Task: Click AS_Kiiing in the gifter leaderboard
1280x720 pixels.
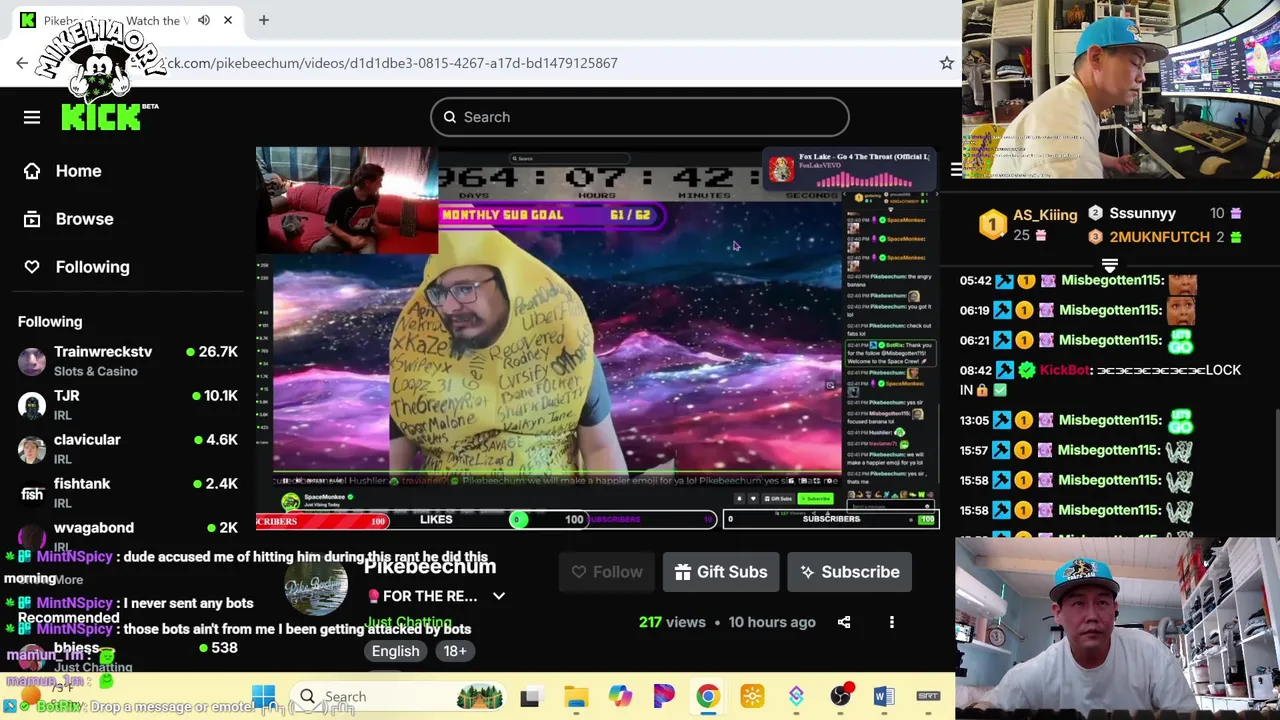Action: click(x=1045, y=215)
